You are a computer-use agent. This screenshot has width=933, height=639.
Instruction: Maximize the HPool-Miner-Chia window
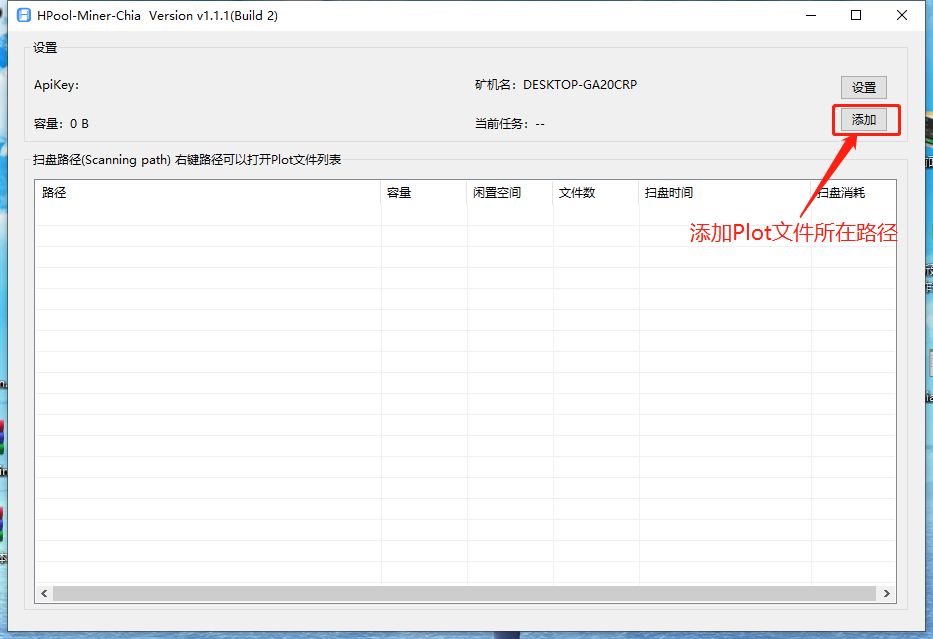click(x=856, y=15)
